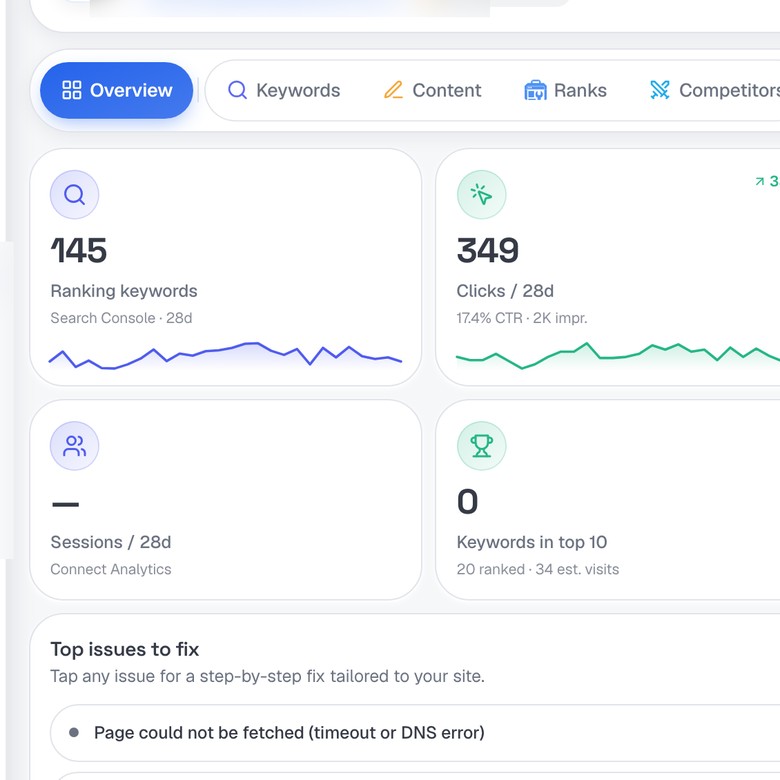Click the Keywords magnifier icon
This screenshot has width=780, height=780.
pyautogui.click(x=237, y=90)
